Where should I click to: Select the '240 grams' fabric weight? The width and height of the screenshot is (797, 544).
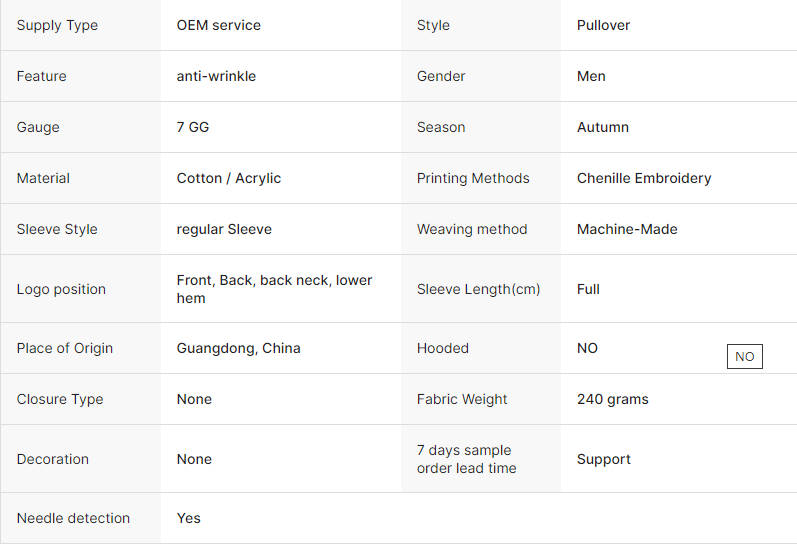[x=612, y=399]
